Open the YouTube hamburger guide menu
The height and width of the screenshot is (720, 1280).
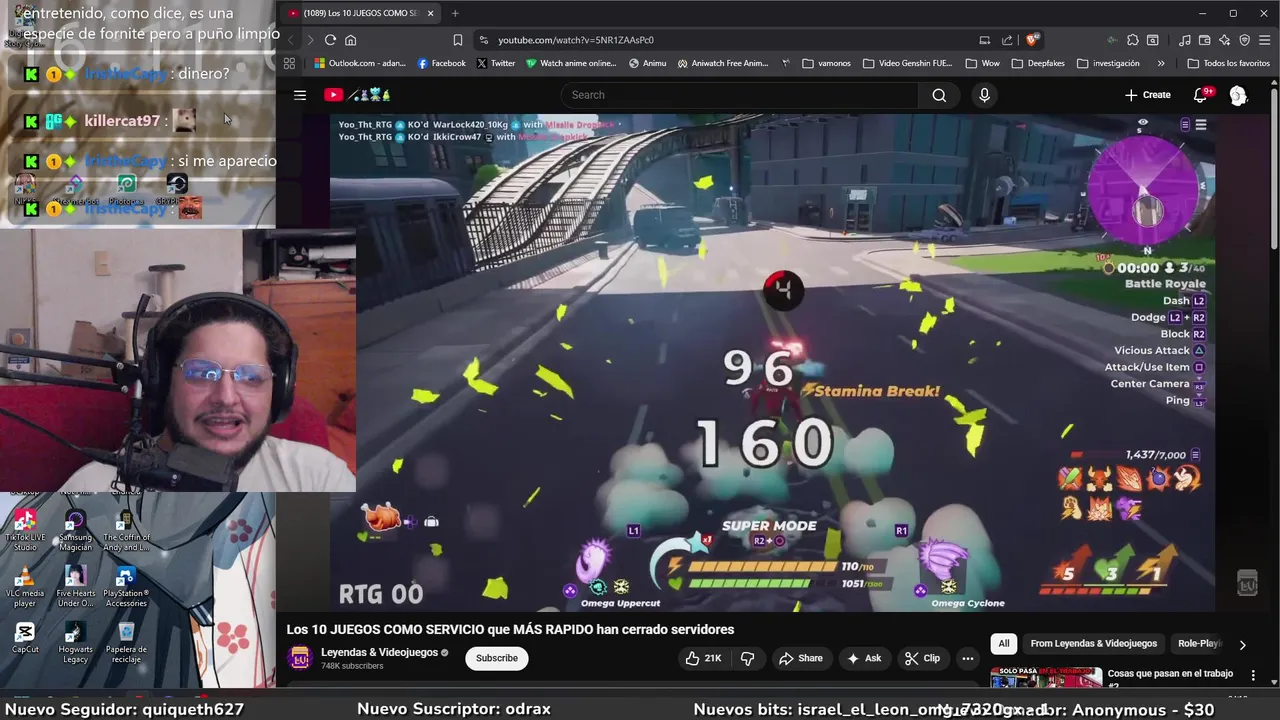[x=300, y=95]
